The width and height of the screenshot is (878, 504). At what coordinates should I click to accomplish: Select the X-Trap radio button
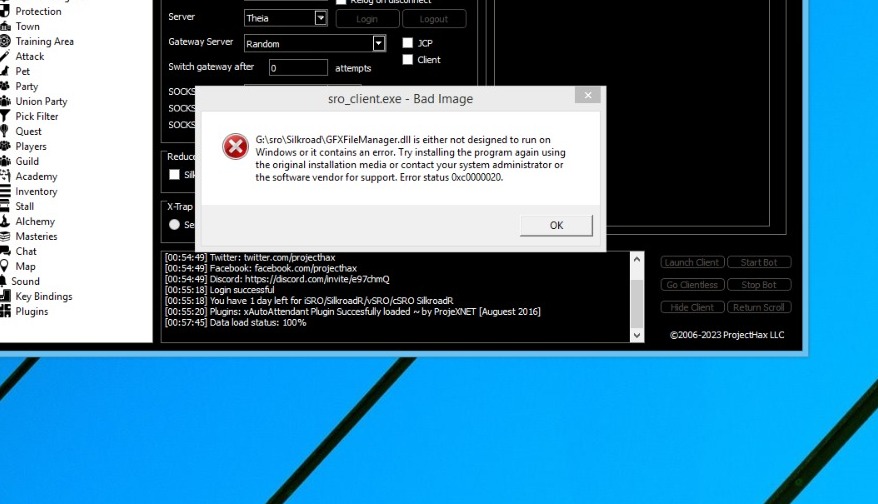(x=175, y=225)
